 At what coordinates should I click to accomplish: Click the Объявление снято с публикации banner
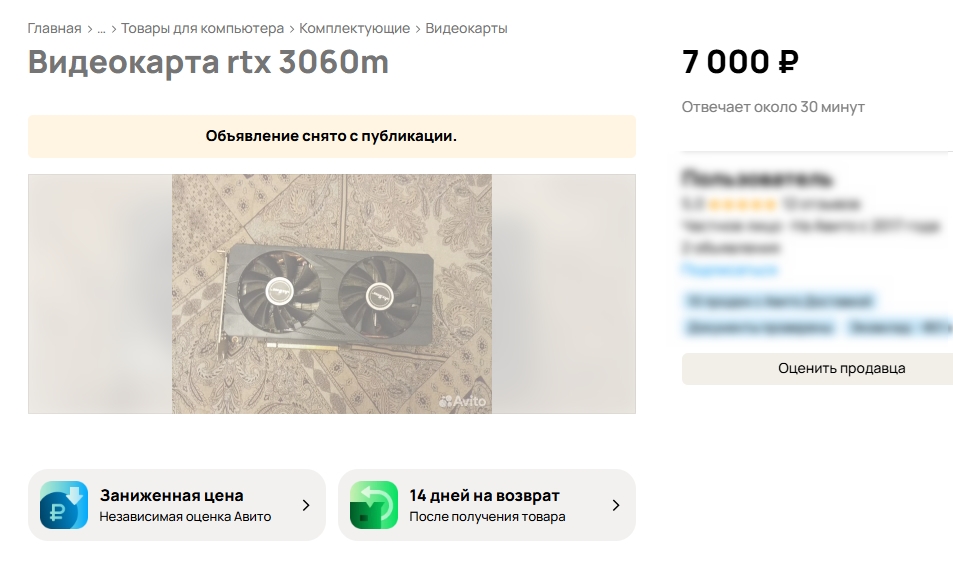coord(332,136)
